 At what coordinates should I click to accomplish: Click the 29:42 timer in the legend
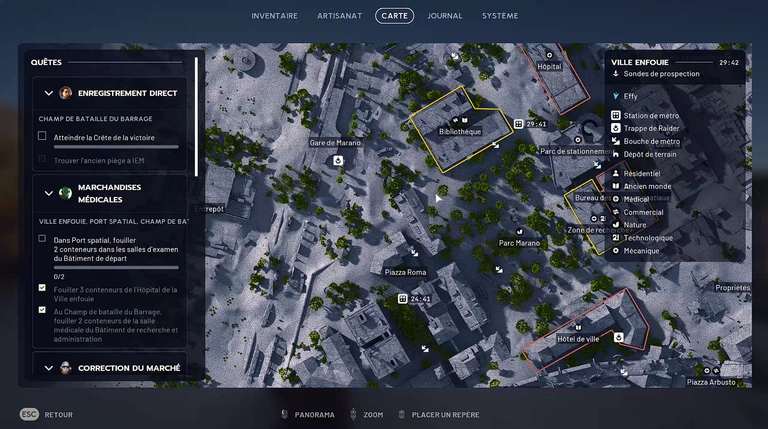tap(729, 63)
